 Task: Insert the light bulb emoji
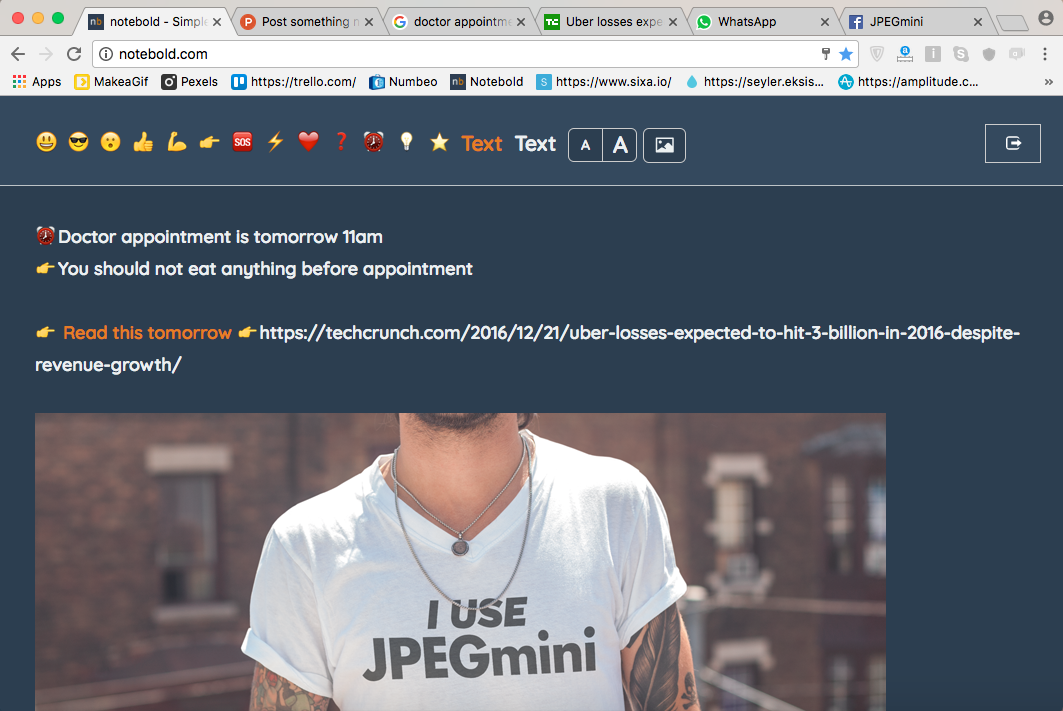[x=406, y=142]
